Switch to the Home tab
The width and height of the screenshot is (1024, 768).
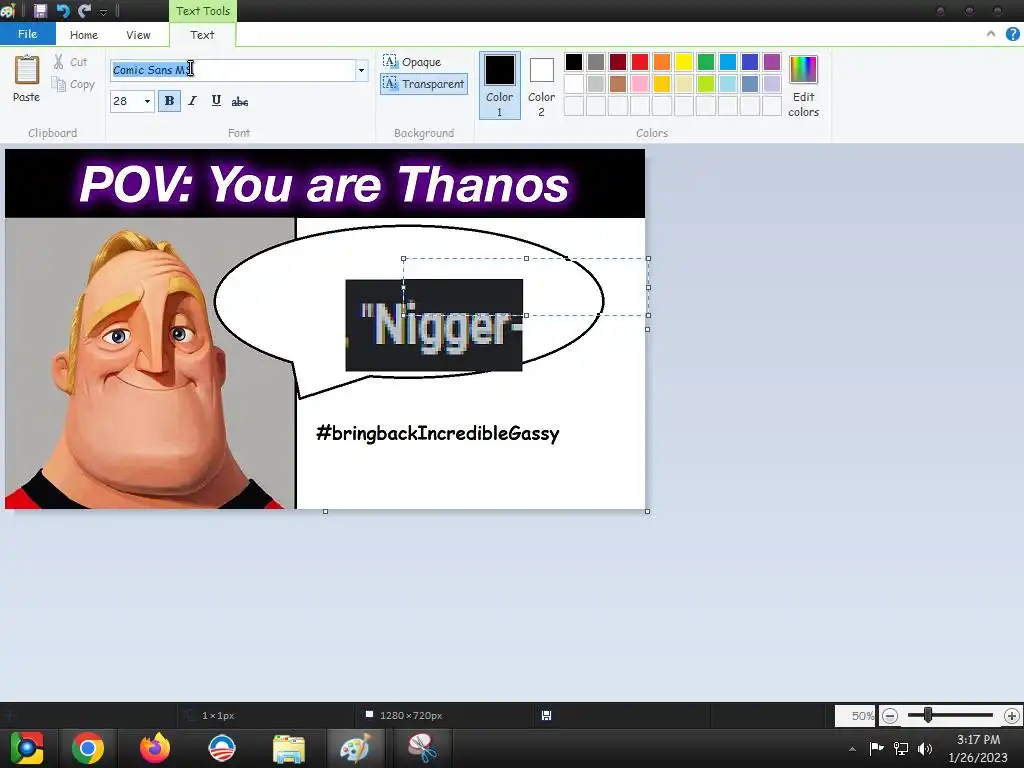(x=84, y=35)
